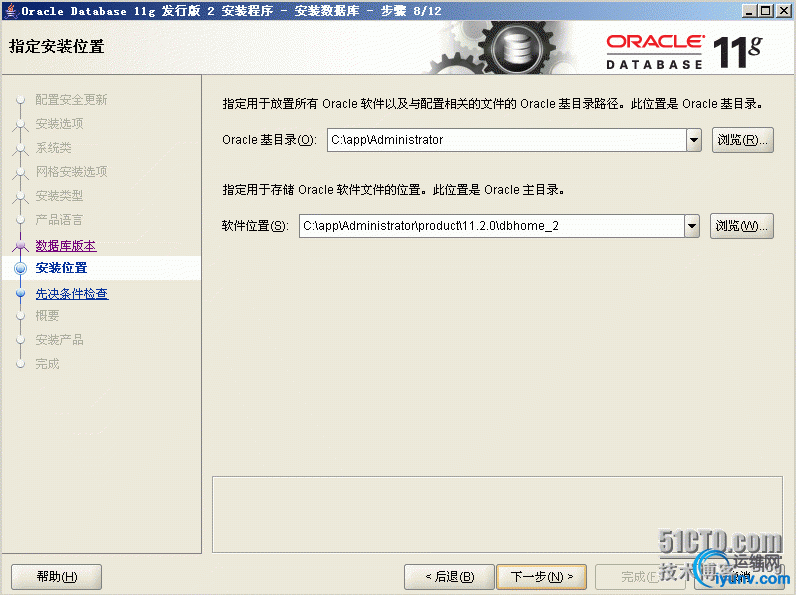Click the Oracle 基目录 path field
The height and width of the screenshot is (595, 796).
pos(507,140)
